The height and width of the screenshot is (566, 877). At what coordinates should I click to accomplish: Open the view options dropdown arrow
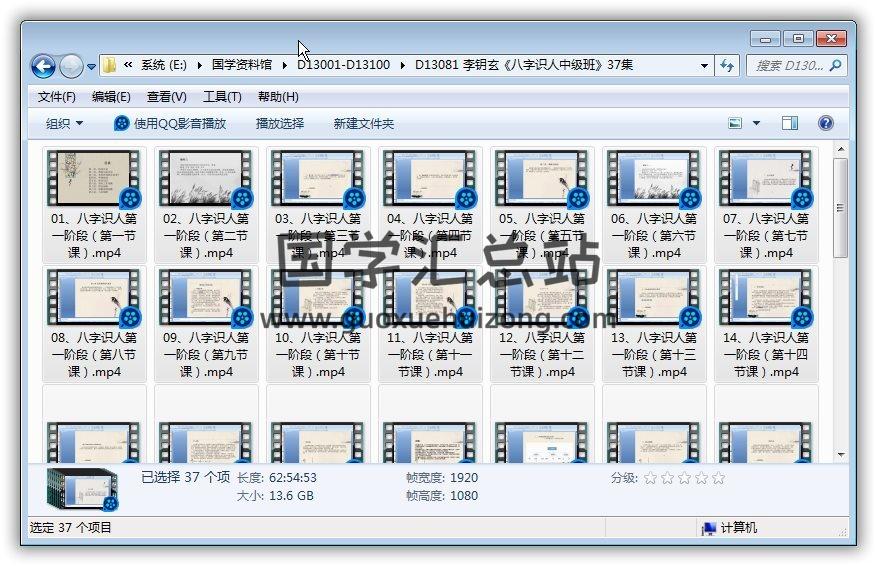pyautogui.click(x=756, y=123)
